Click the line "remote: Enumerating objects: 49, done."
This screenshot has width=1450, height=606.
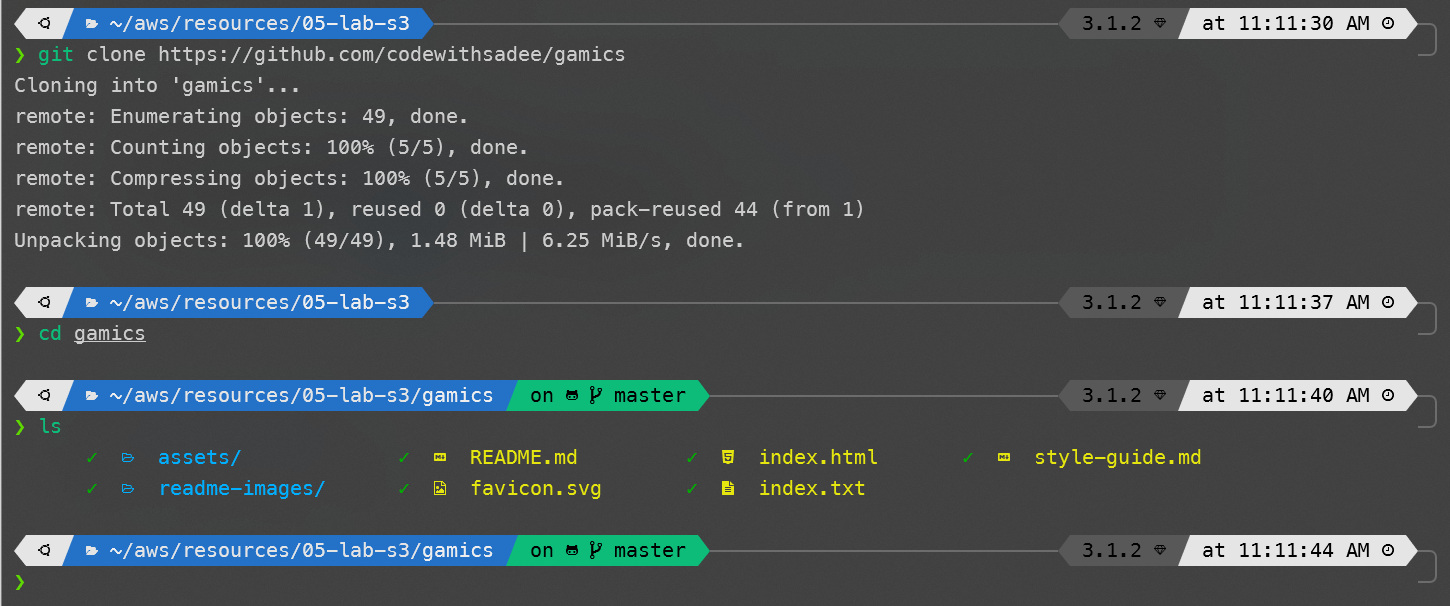pyautogui.click(x=242, y=116)
